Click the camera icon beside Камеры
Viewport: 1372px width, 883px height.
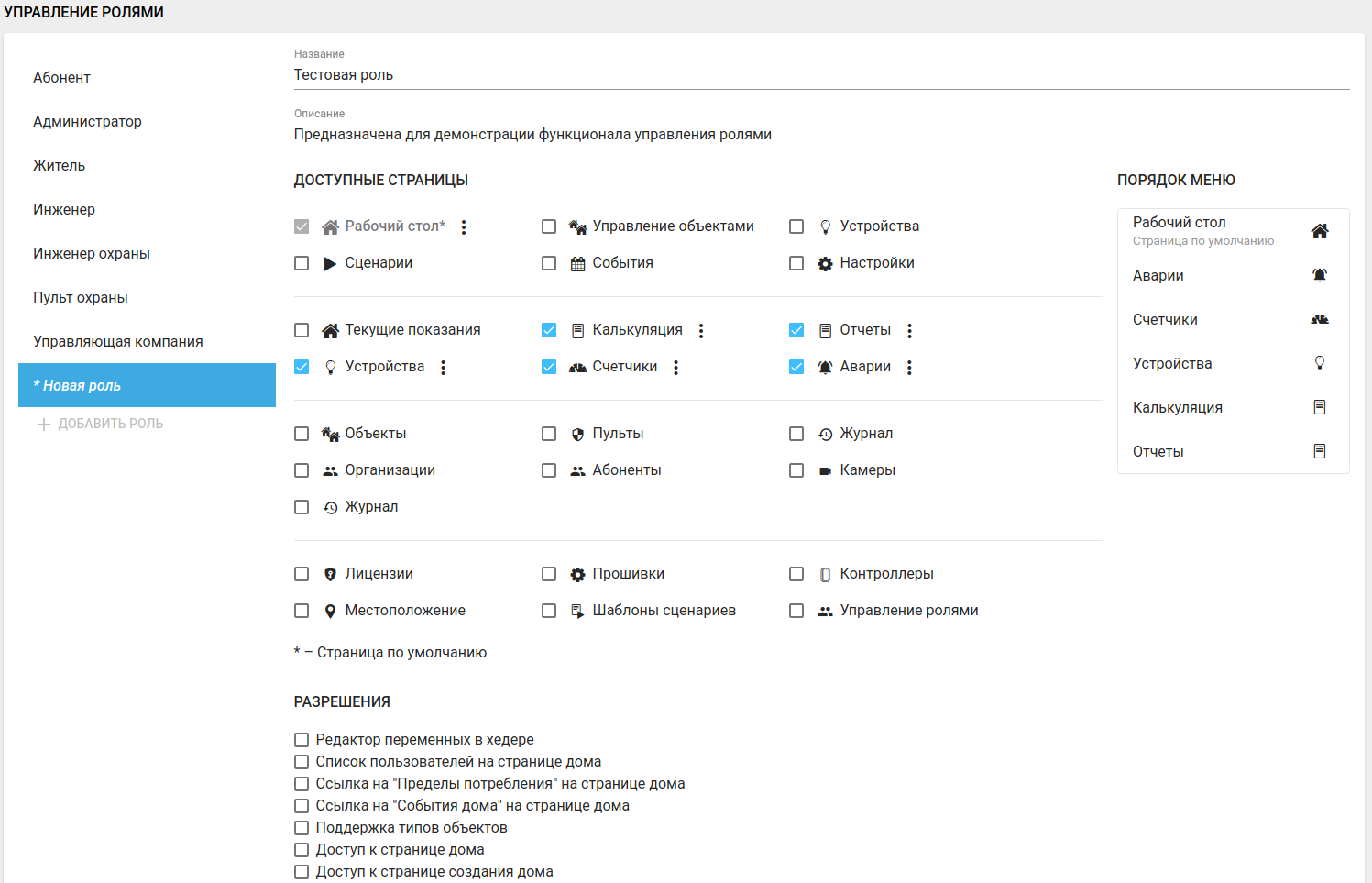pyautogui.click(x=825, y=471)
